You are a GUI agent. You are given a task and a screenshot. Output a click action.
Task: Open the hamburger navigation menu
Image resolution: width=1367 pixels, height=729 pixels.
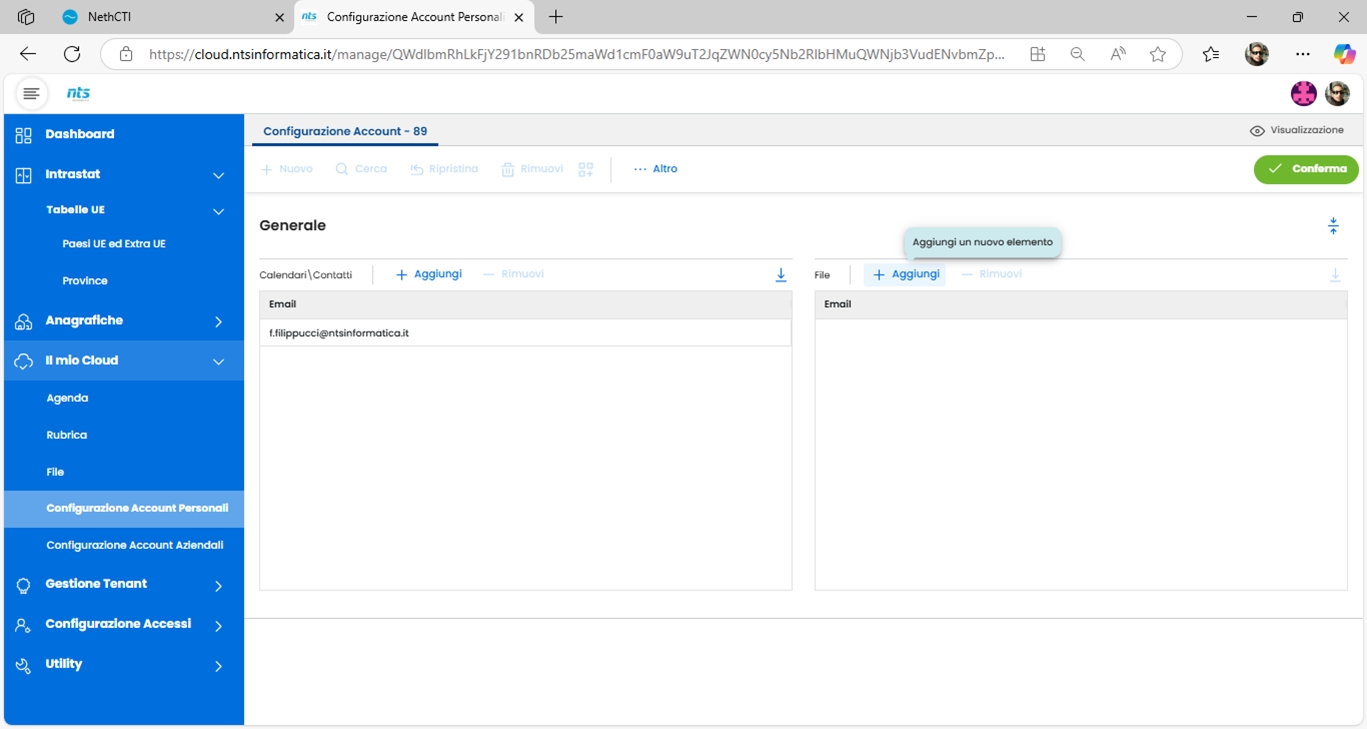pyautogui.click(x=31, y=94)
